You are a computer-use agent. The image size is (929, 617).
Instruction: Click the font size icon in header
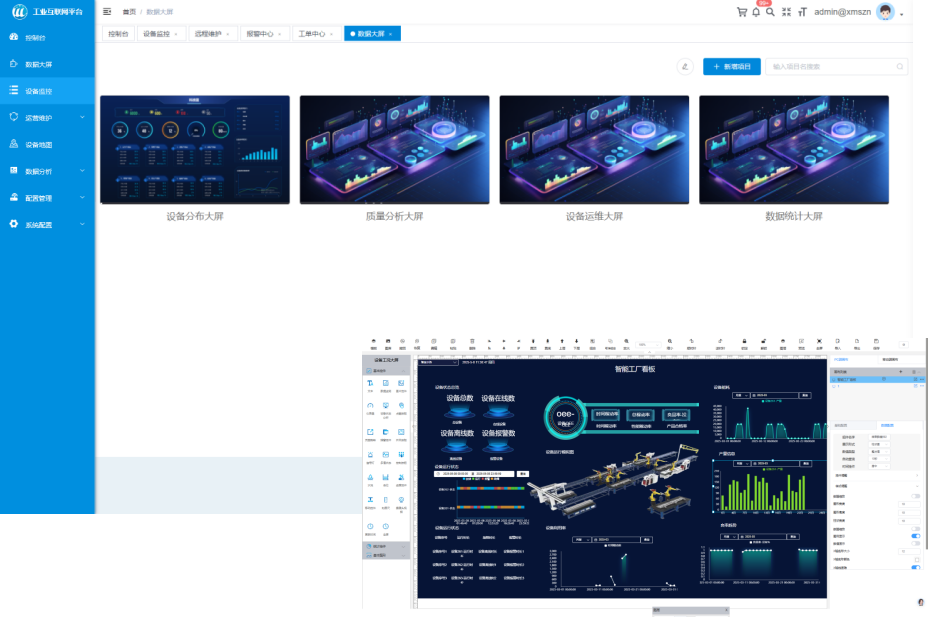click(x=801, y=12)
